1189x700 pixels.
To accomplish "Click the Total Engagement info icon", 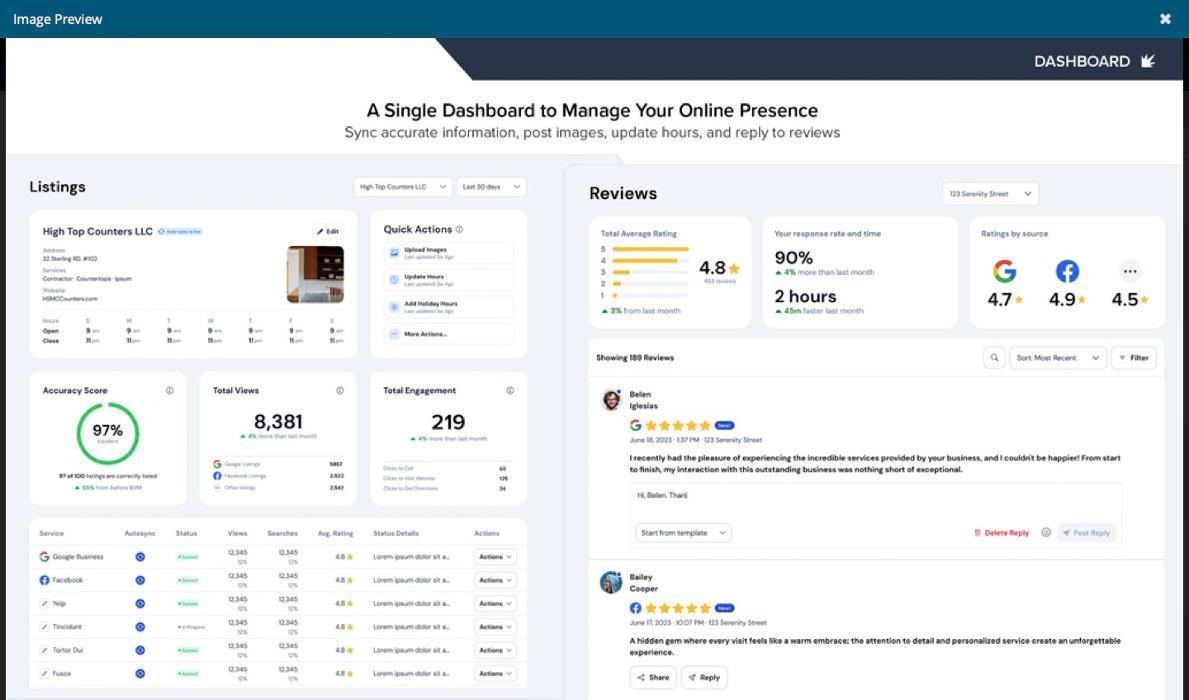I will click(510, 391).
